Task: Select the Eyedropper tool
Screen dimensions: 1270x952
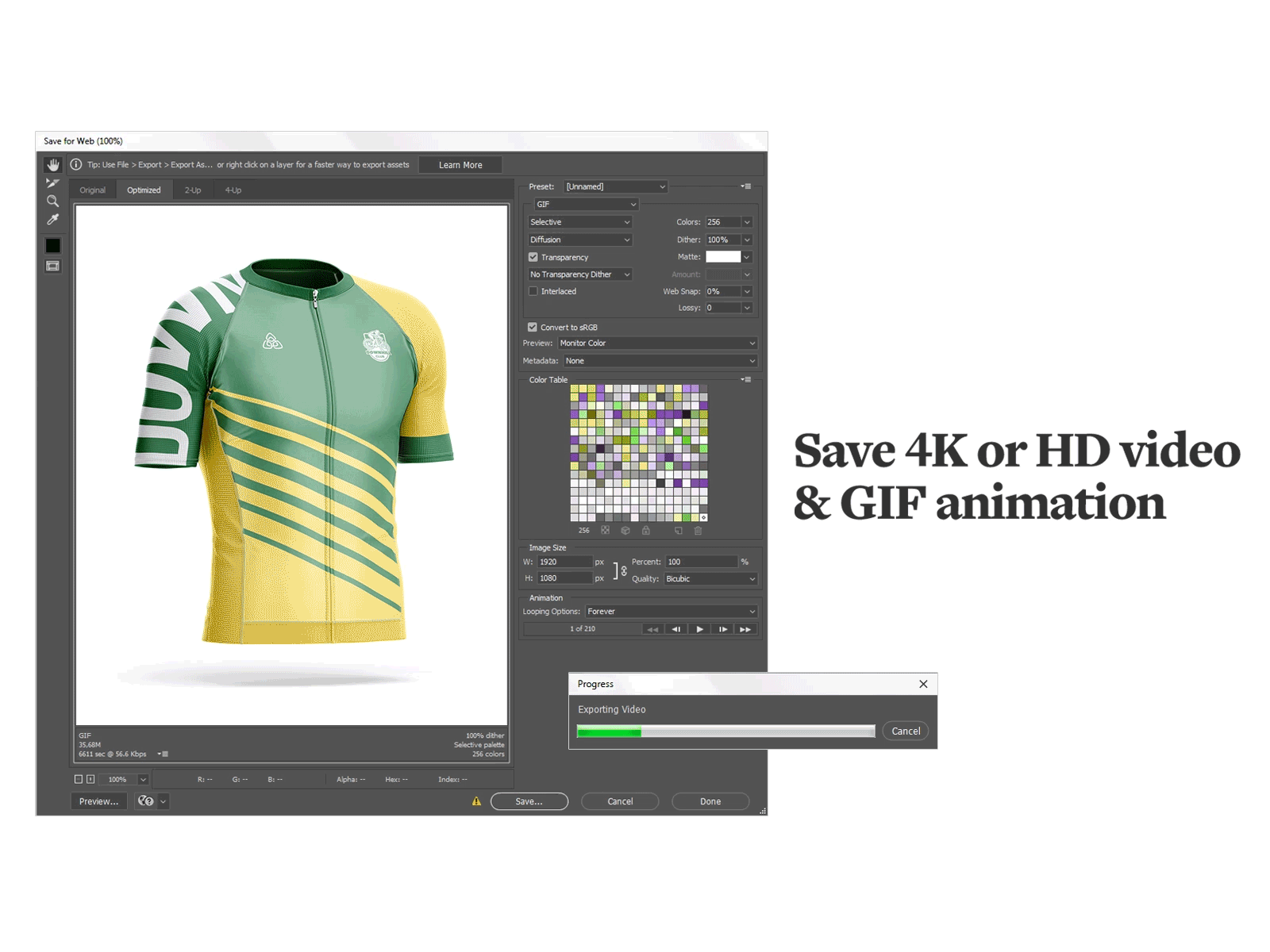Action: [52, 220]
